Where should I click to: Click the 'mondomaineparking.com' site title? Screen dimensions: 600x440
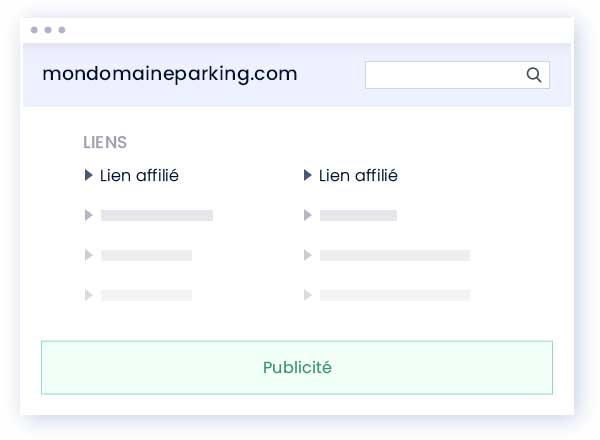click(x=170, y=74)
